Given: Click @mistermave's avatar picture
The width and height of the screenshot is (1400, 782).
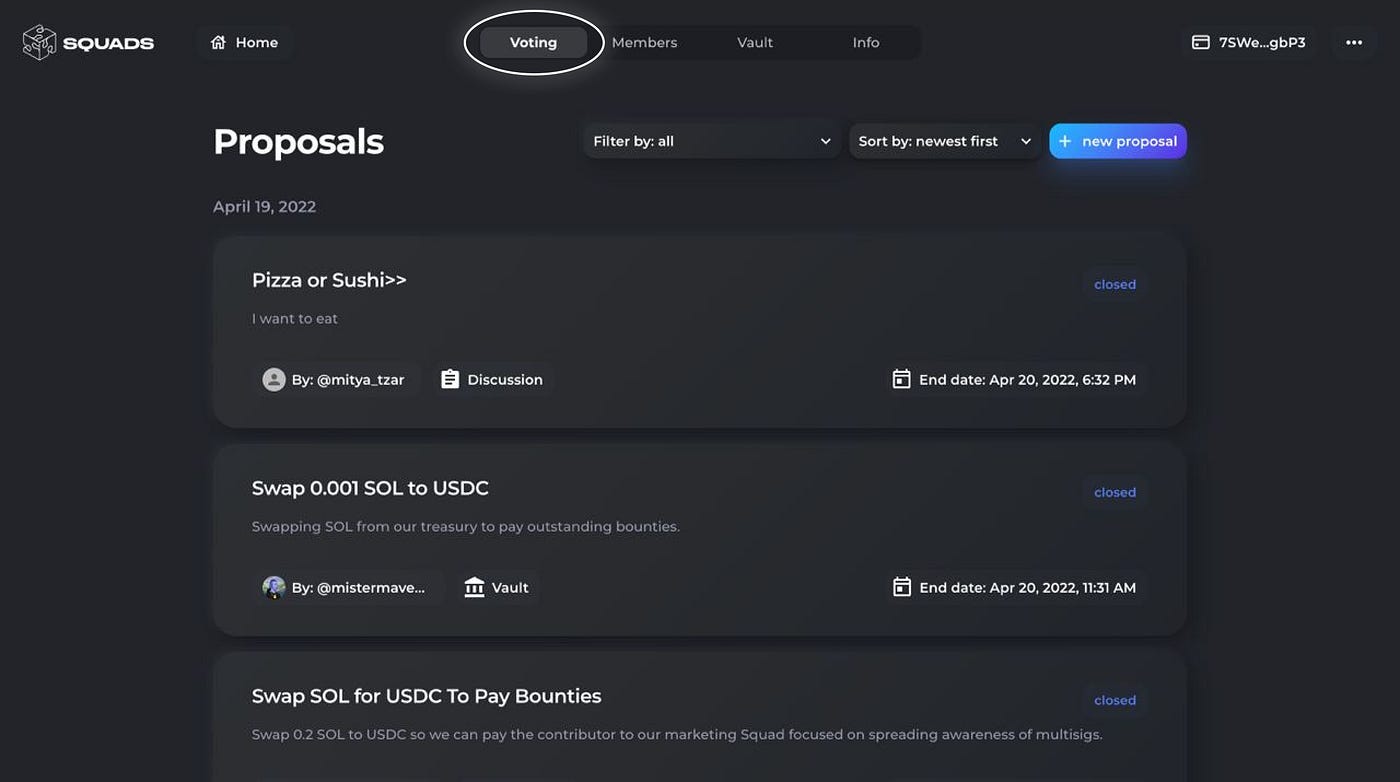Looking at the screenshot, I should (274, 587).
